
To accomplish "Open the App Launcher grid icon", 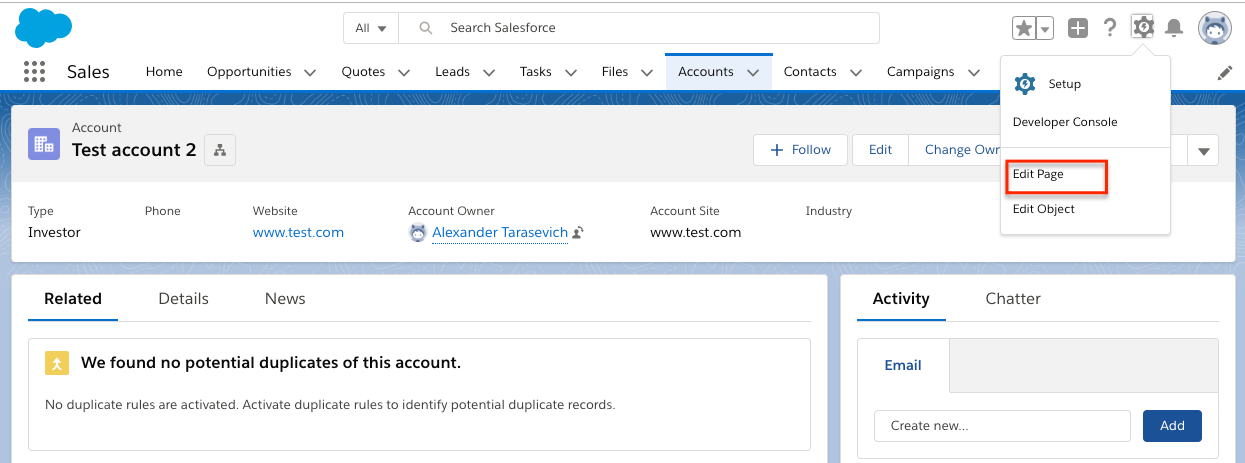I will (34, 72).
